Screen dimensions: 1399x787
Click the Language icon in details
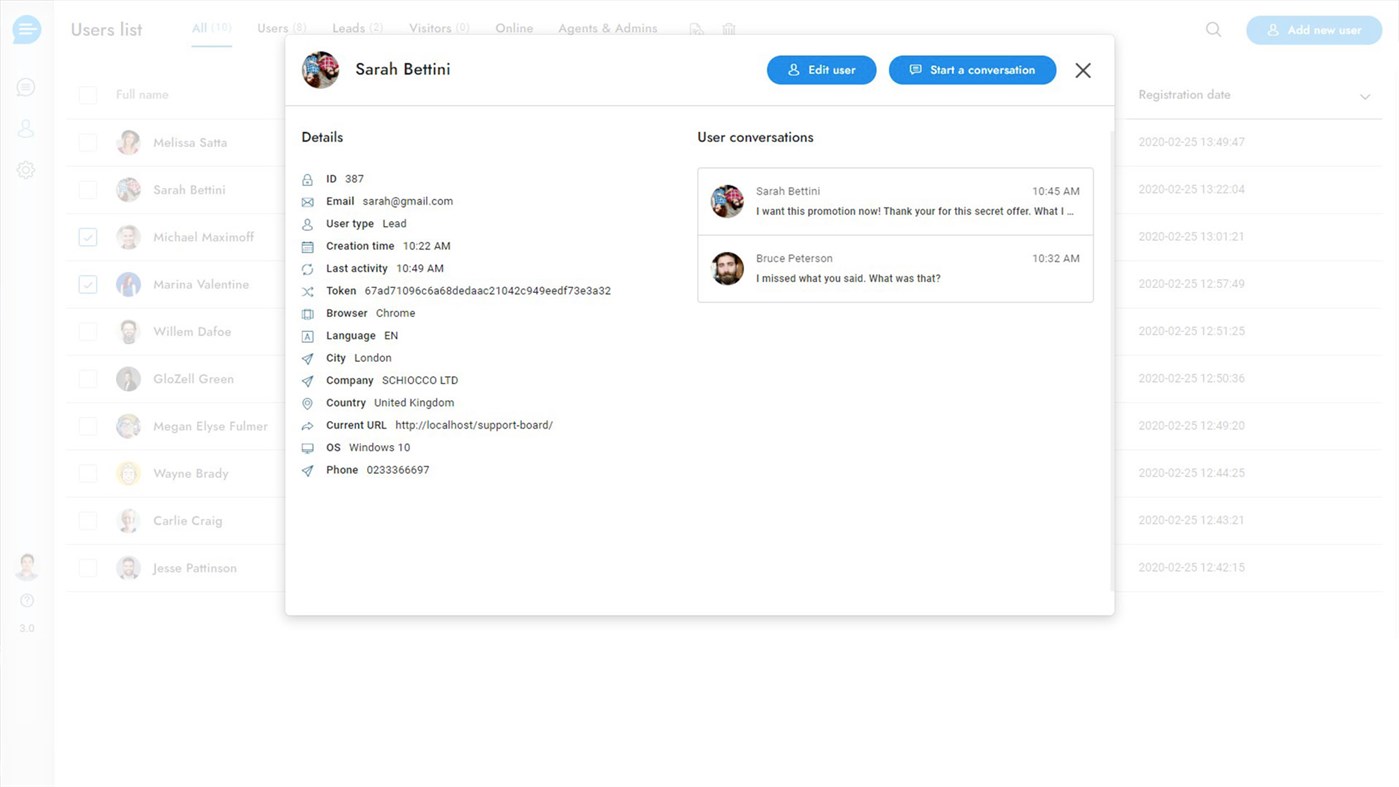click(x=307, y=337)
